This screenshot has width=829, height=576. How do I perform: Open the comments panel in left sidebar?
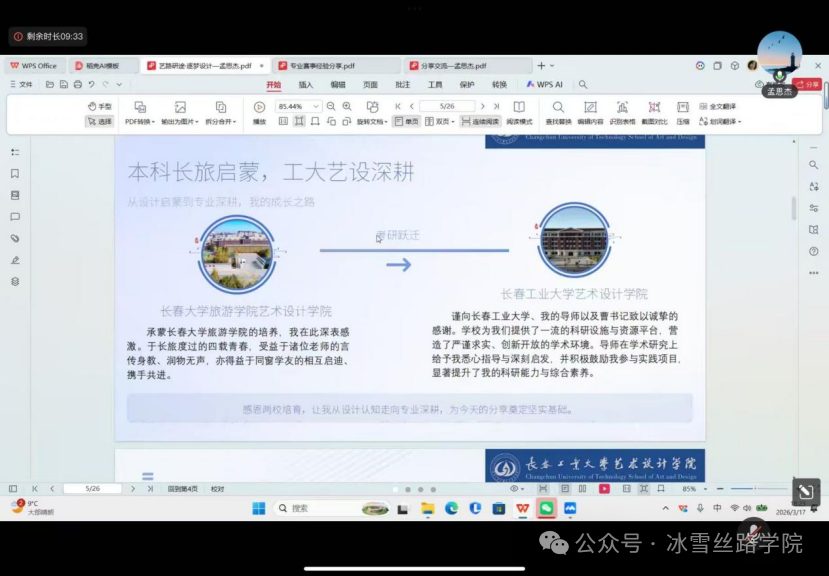pos(15,216)
